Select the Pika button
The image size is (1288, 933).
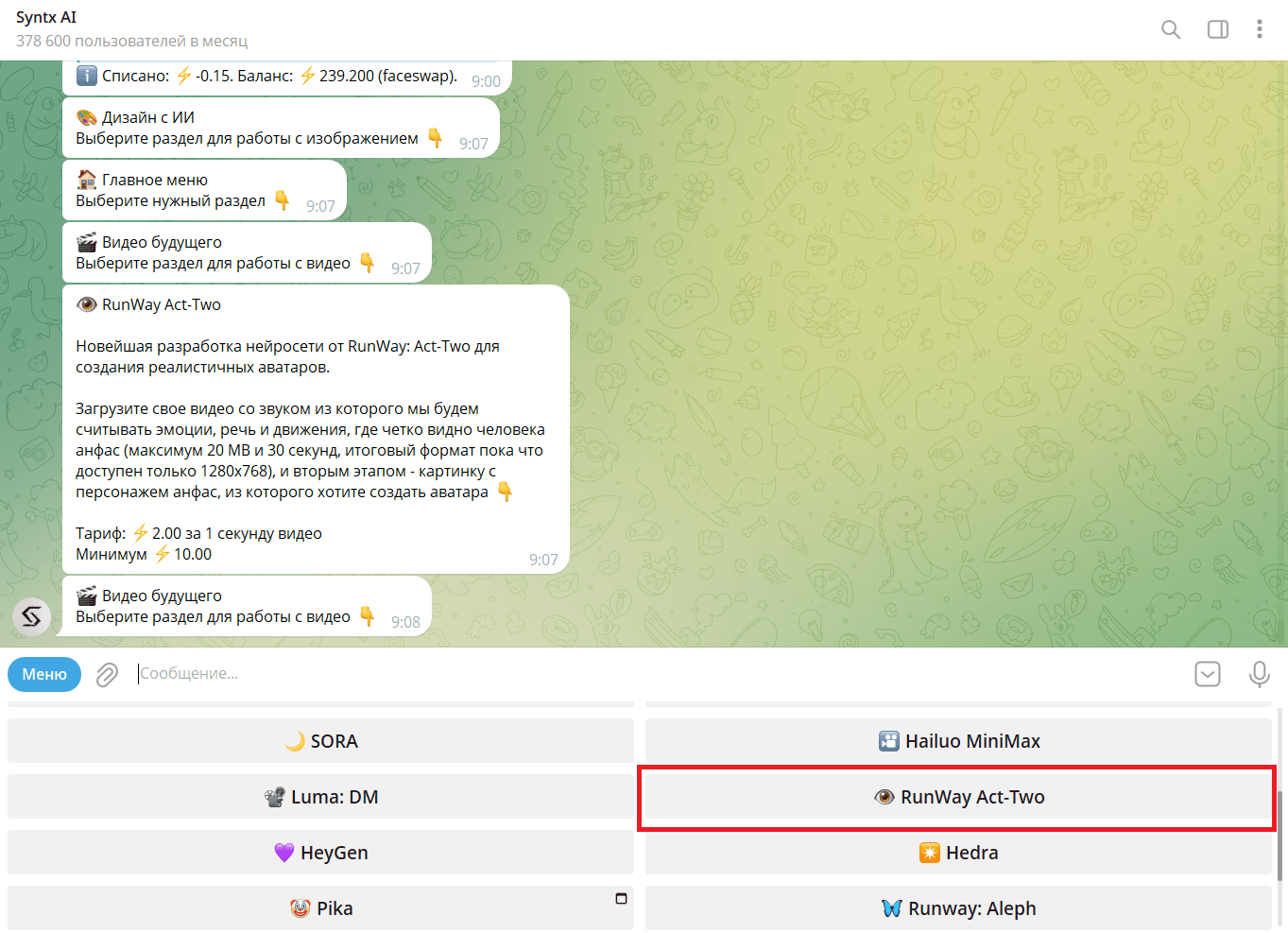(320, 908)
